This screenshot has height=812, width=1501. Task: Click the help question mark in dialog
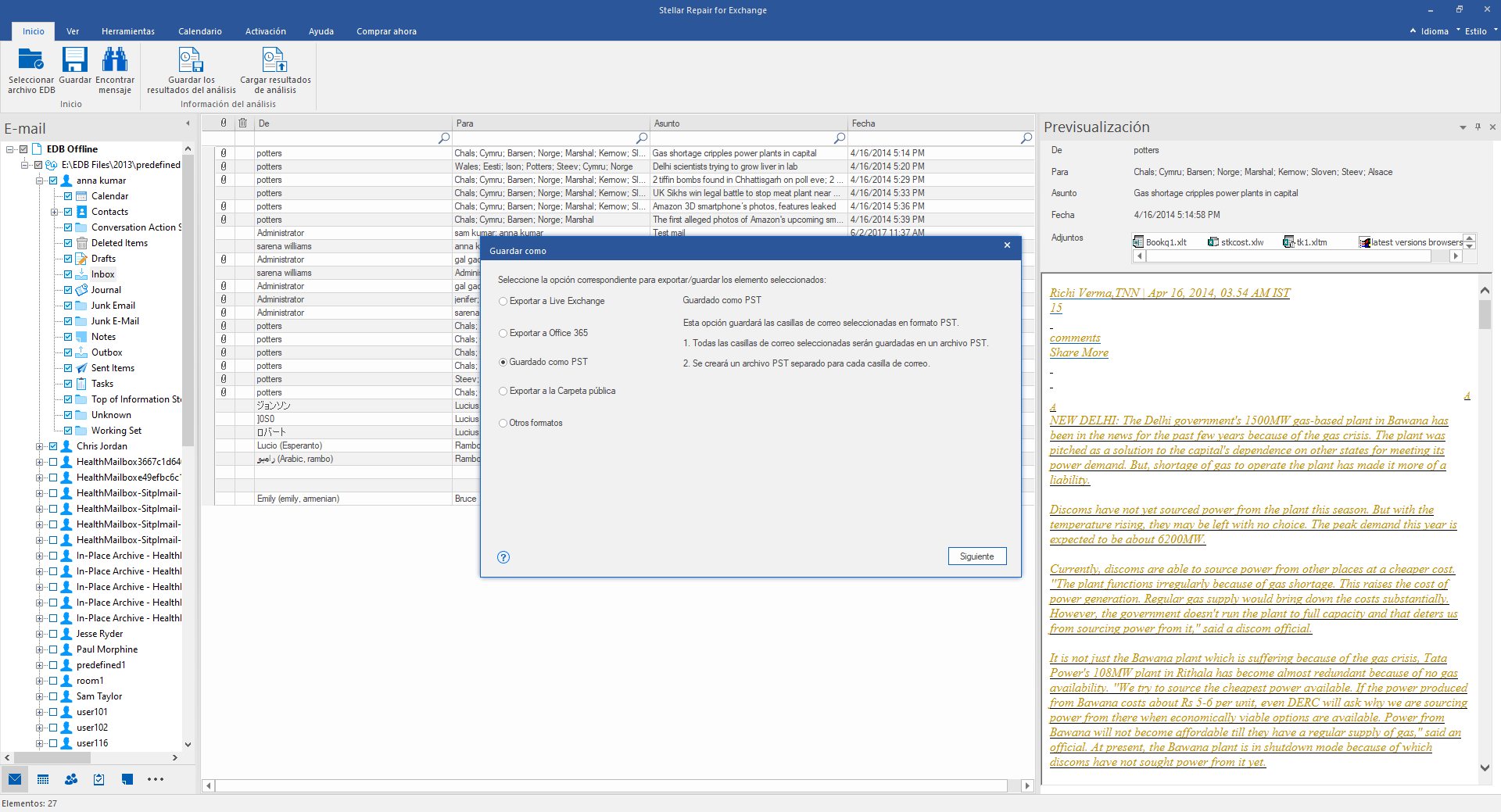click(x=503, y=557)
